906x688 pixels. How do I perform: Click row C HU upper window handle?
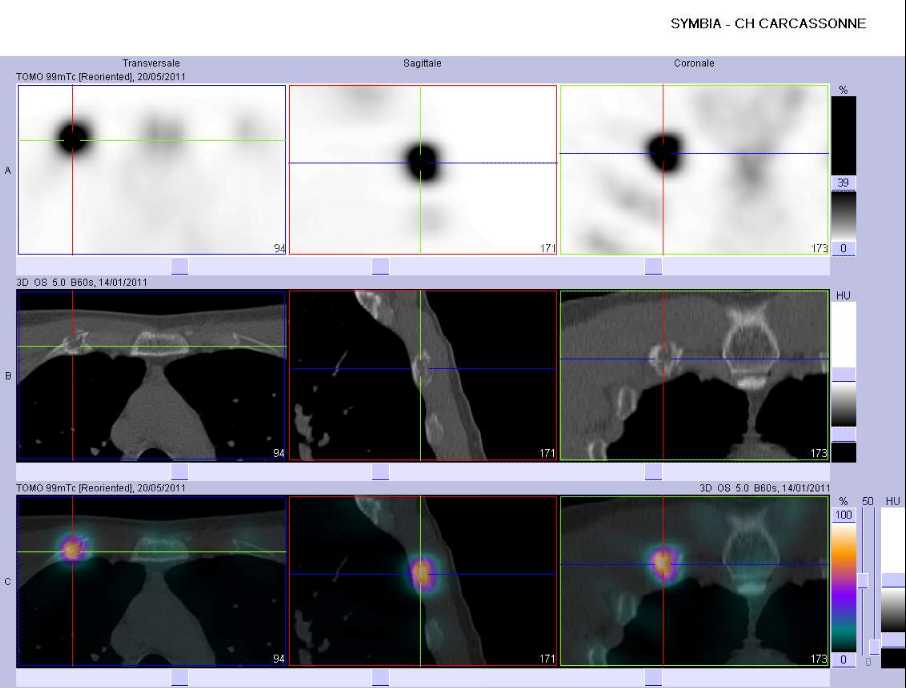(893, 581)
